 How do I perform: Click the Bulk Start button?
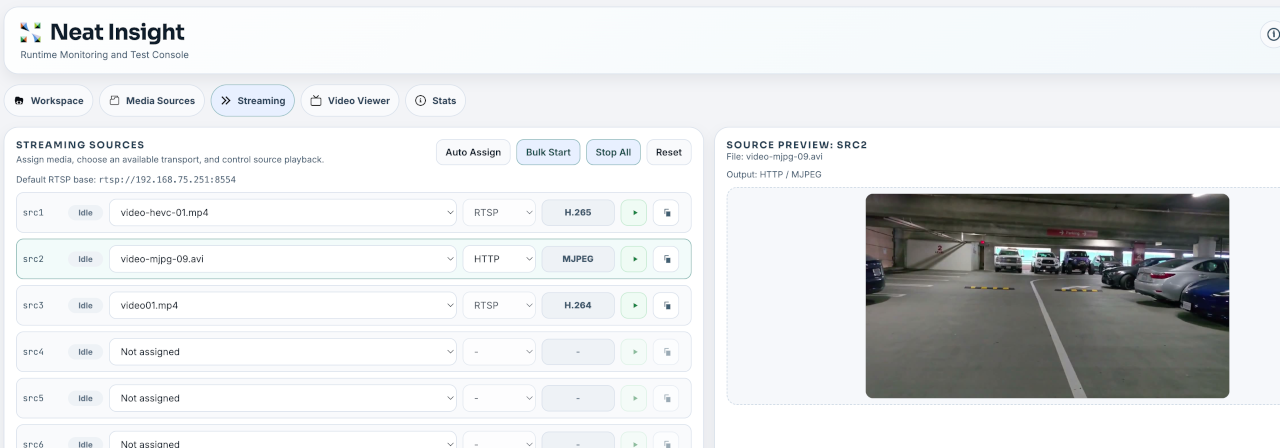(x=548, y=152)
